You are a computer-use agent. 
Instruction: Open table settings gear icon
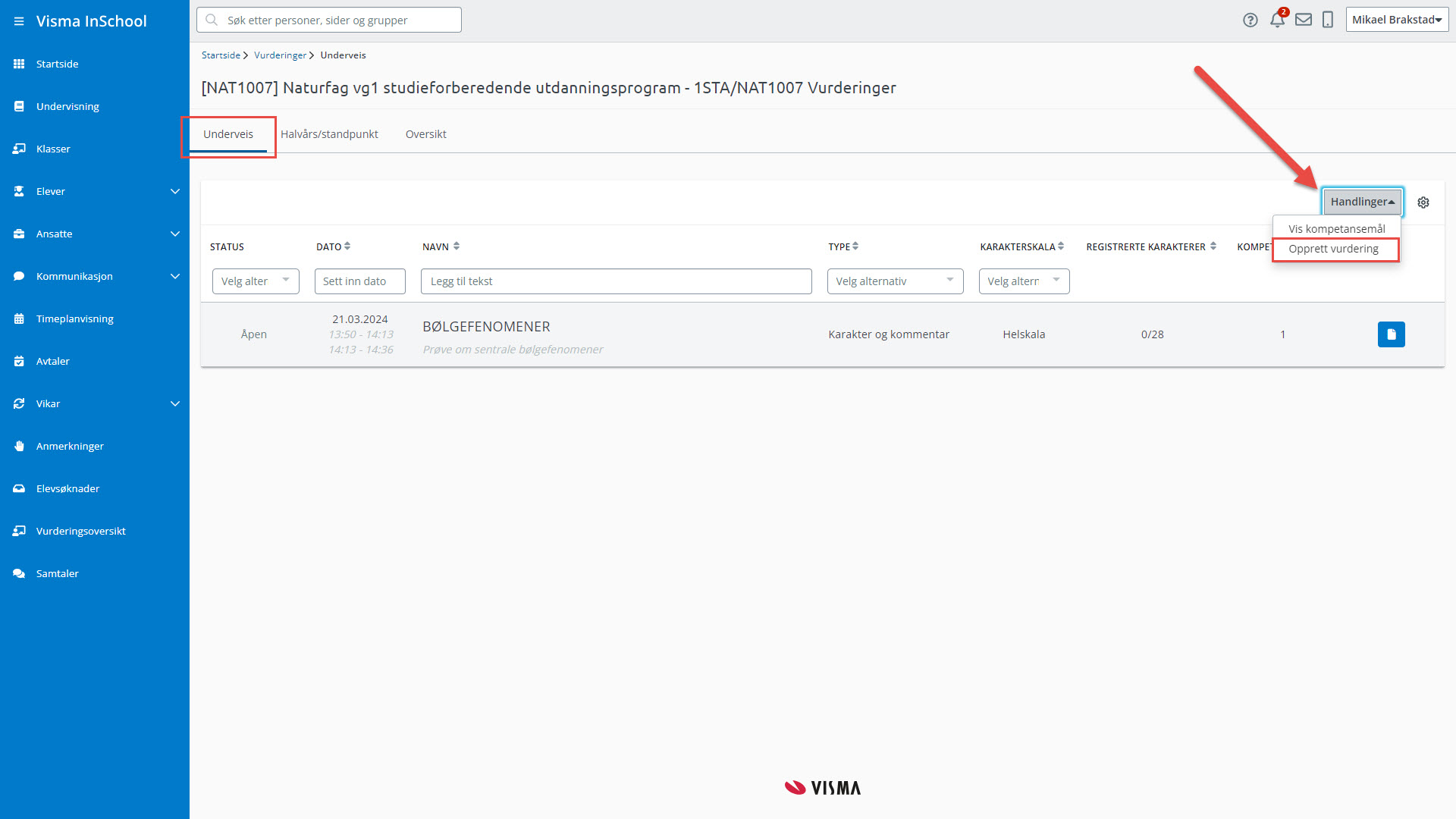click(1423, 202)
